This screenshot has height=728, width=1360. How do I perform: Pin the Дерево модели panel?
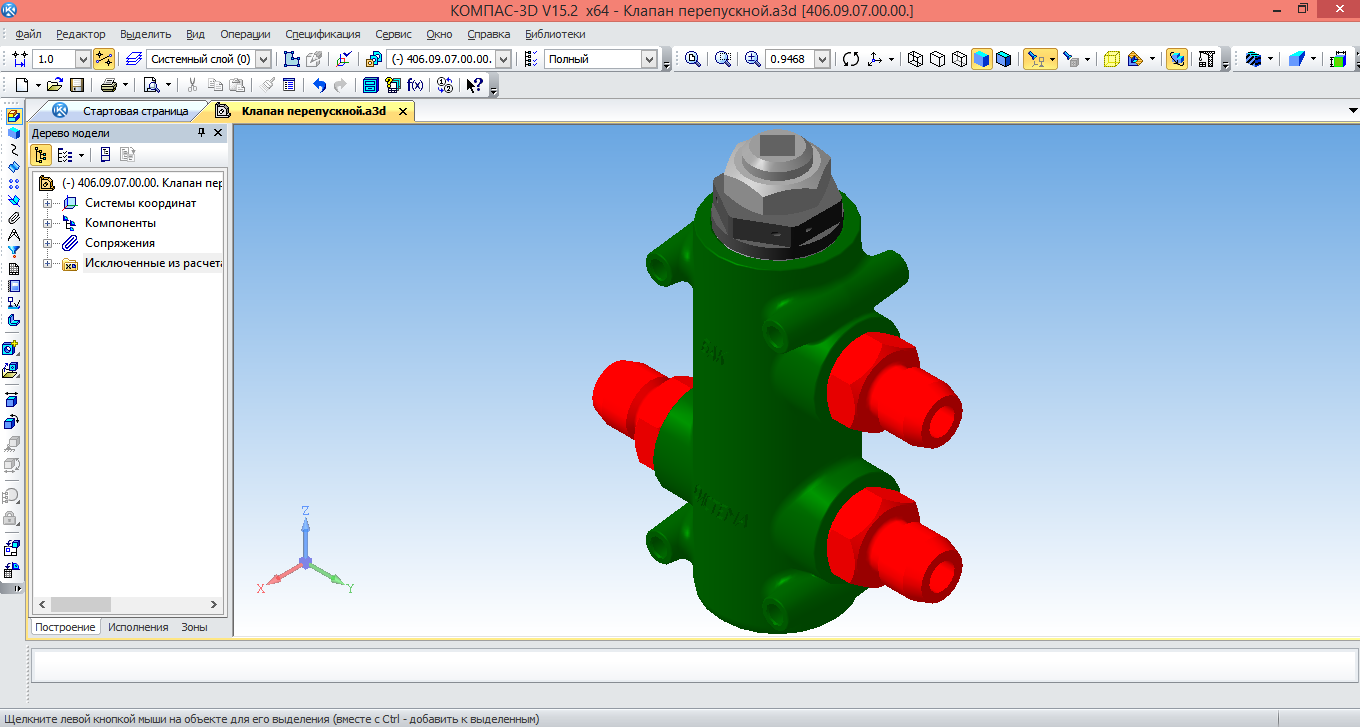(201, 133)
